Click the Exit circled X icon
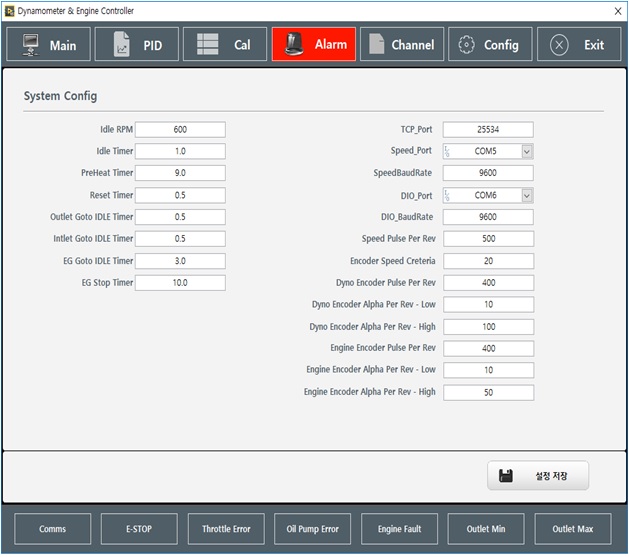 click(559, 45)
